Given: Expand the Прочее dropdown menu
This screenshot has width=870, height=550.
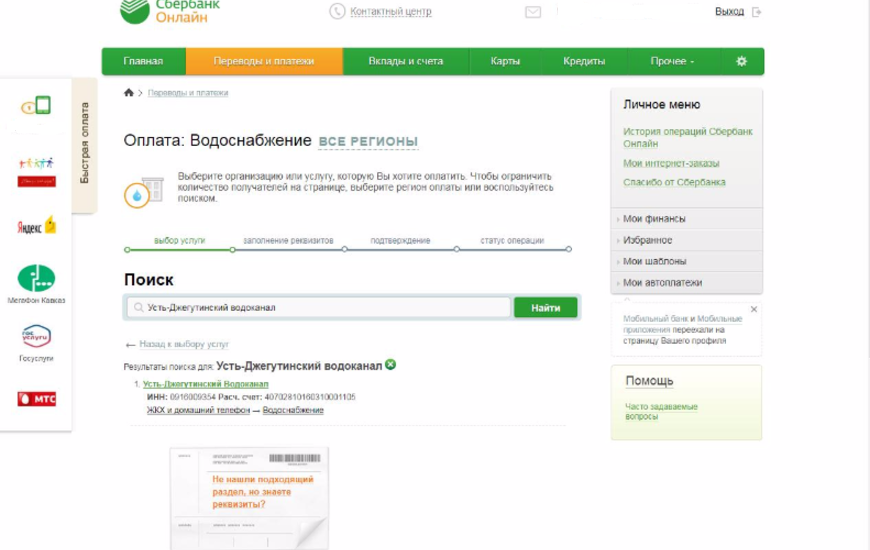Looking at the screenshot, I should [672, 61].
